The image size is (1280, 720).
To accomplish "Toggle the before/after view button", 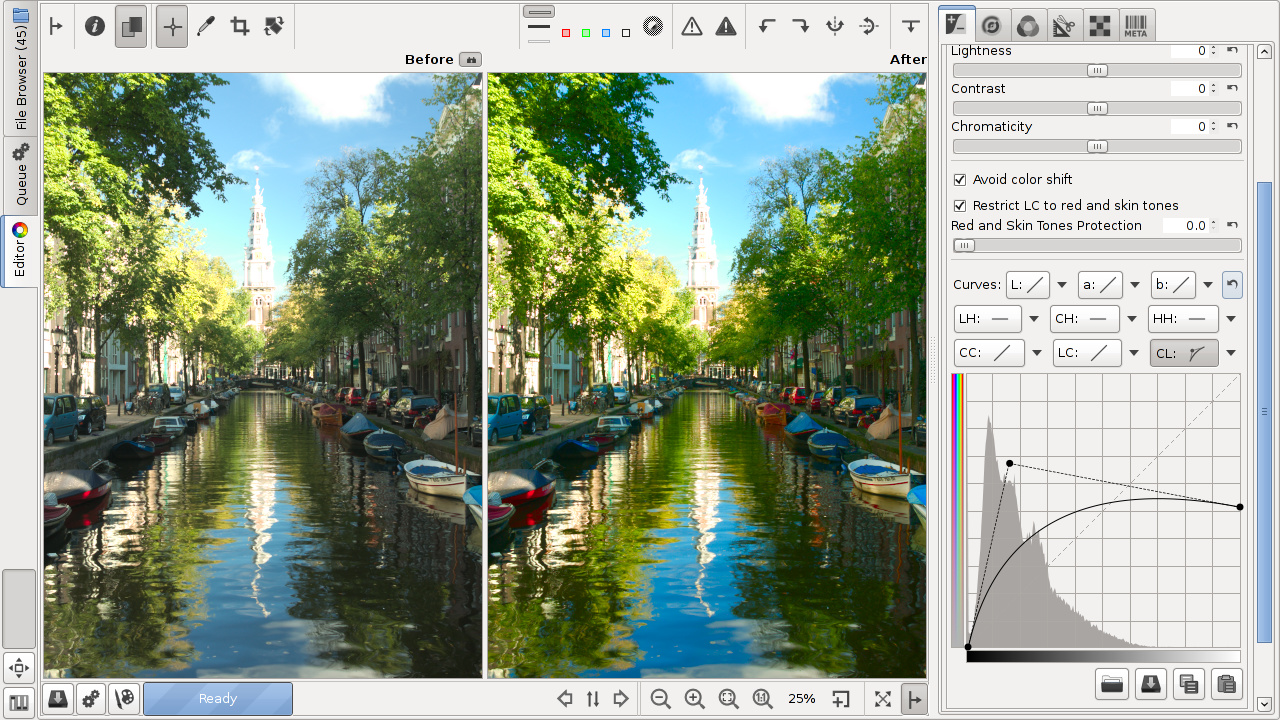I will [x=130, y=27].
